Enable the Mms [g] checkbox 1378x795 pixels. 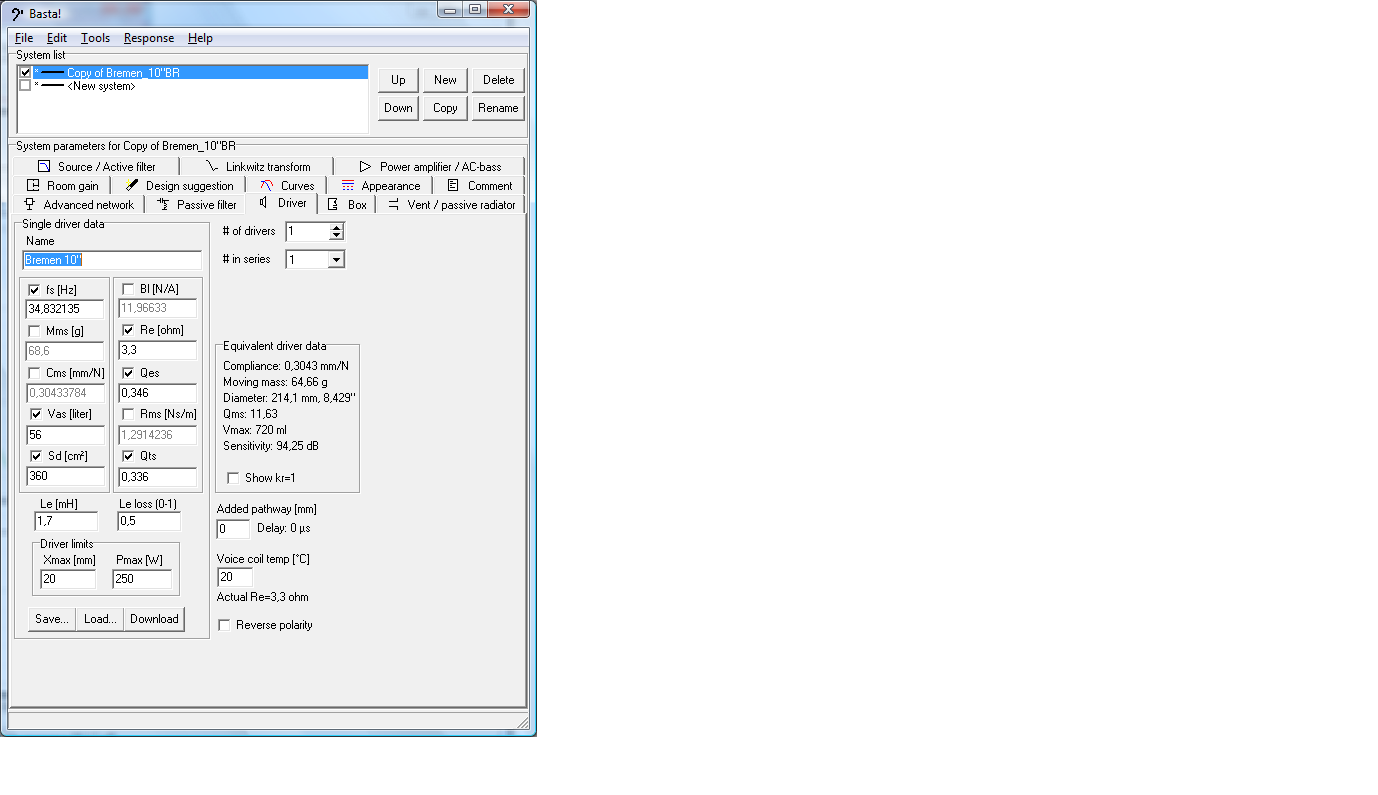[35, 331]
